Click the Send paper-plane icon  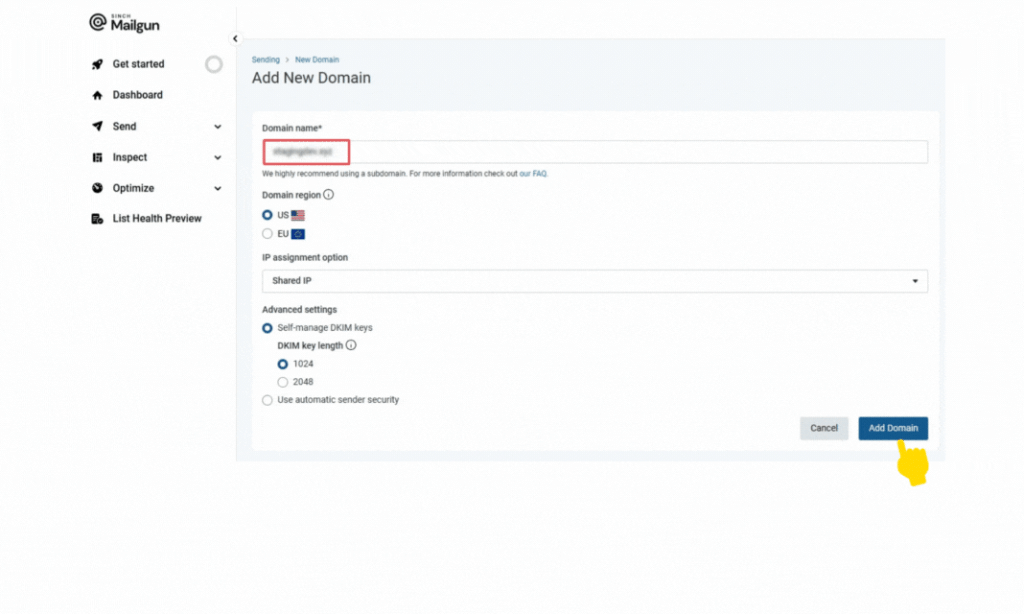[99, 126]
